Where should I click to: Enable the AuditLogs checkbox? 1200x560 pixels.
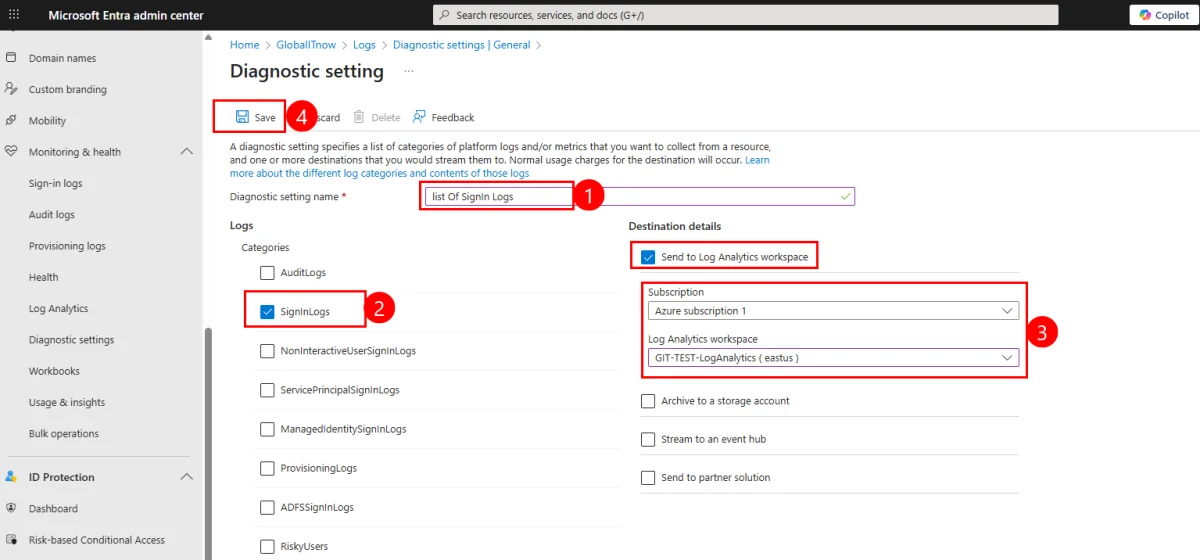click(x=267, y=273)
